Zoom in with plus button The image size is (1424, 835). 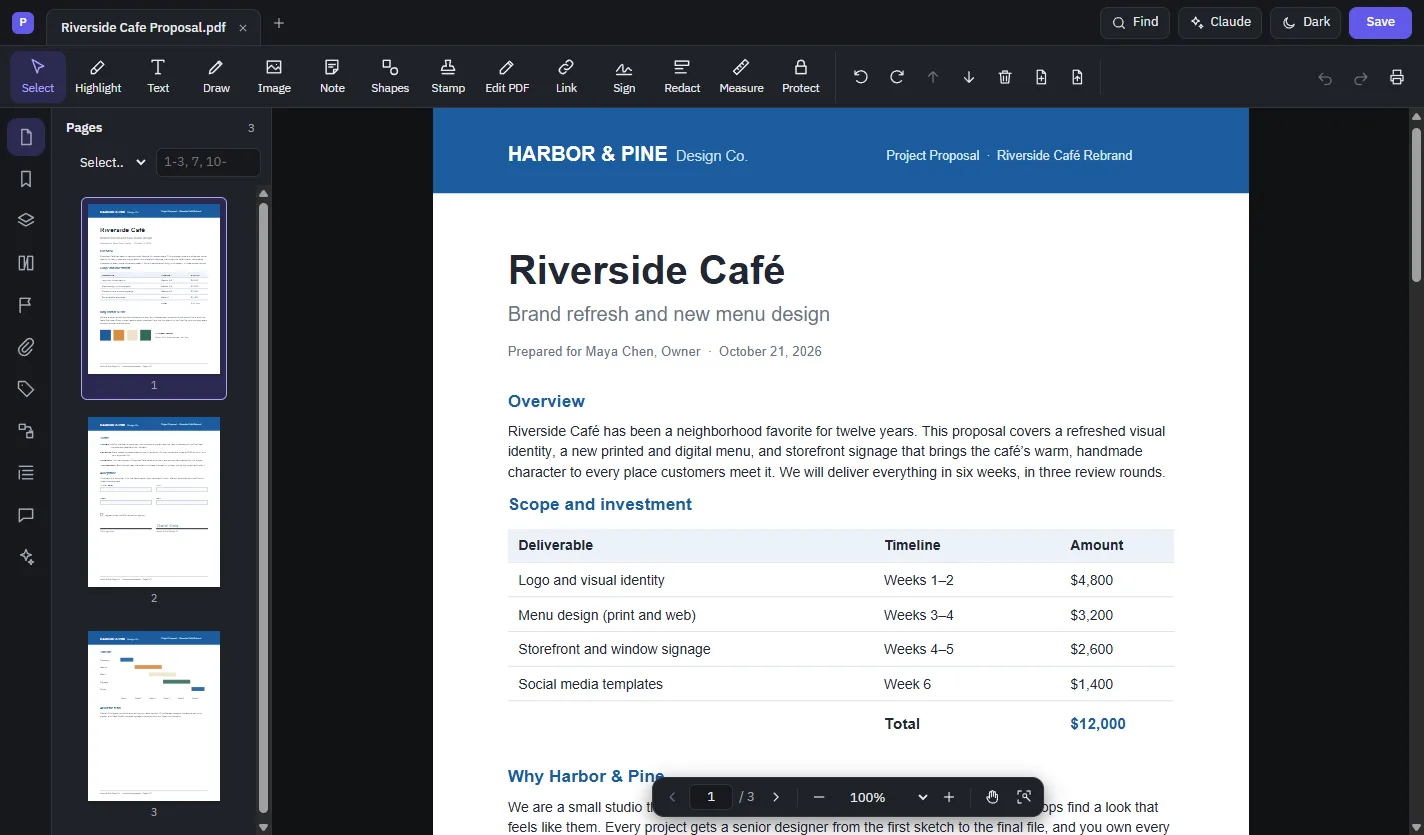[x=949, y=797]
